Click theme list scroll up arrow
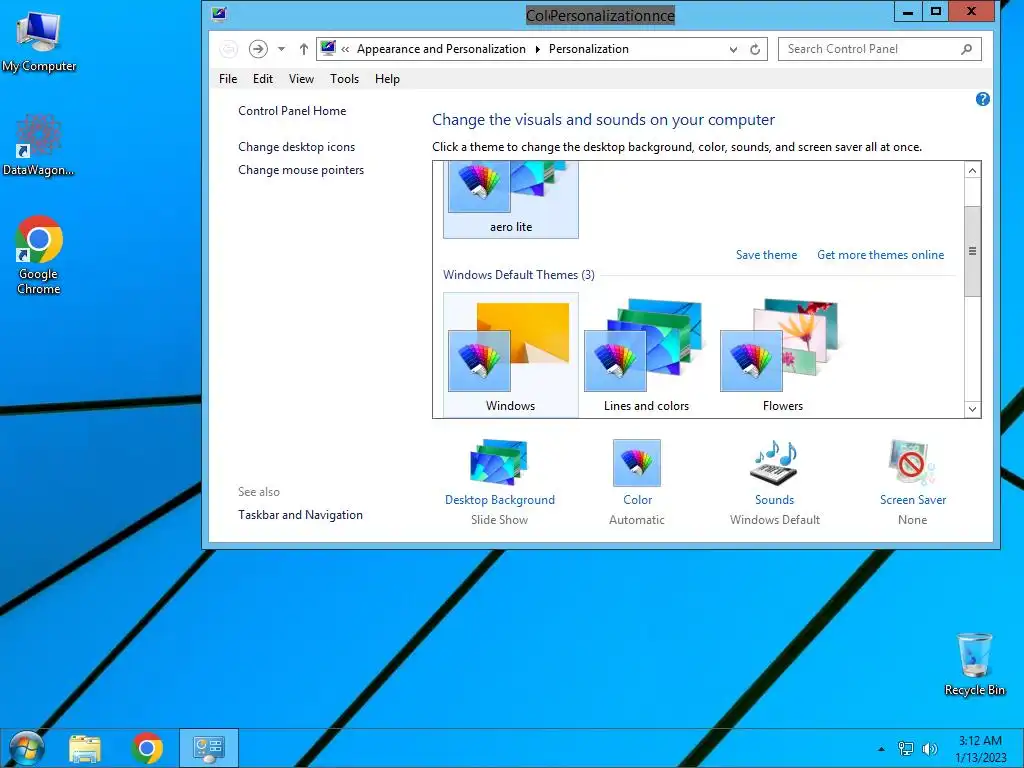The image size is (1024, 768). tap(972, 170)
